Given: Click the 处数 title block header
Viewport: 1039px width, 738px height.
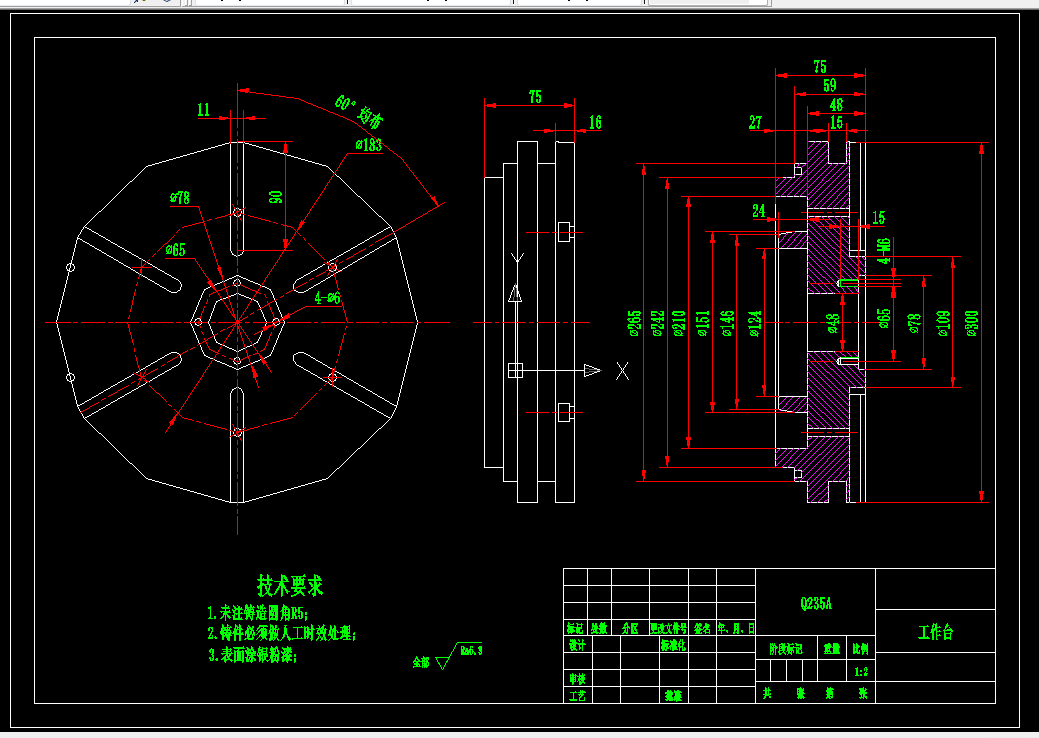Looking at the screenshot, I should (x=599, y=628).
